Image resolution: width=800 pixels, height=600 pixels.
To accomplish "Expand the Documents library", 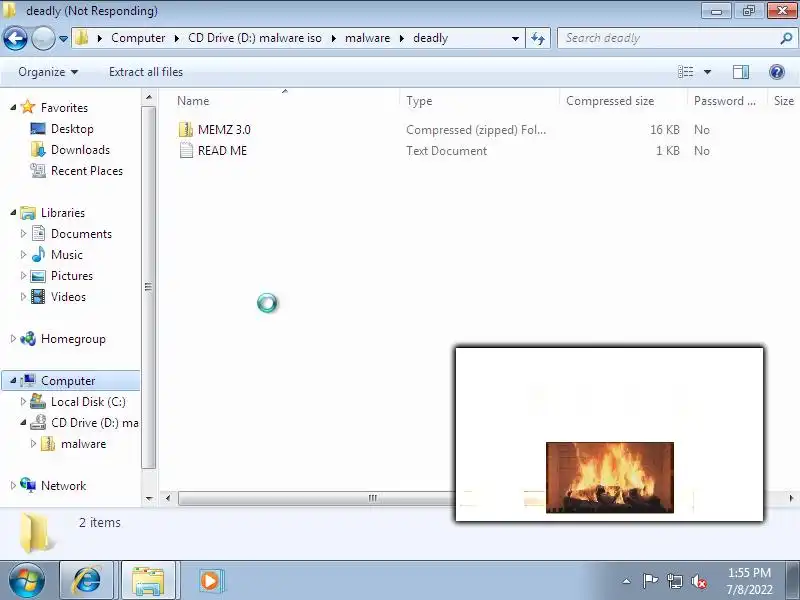I will pyautogui.click(x=23, y=234).
